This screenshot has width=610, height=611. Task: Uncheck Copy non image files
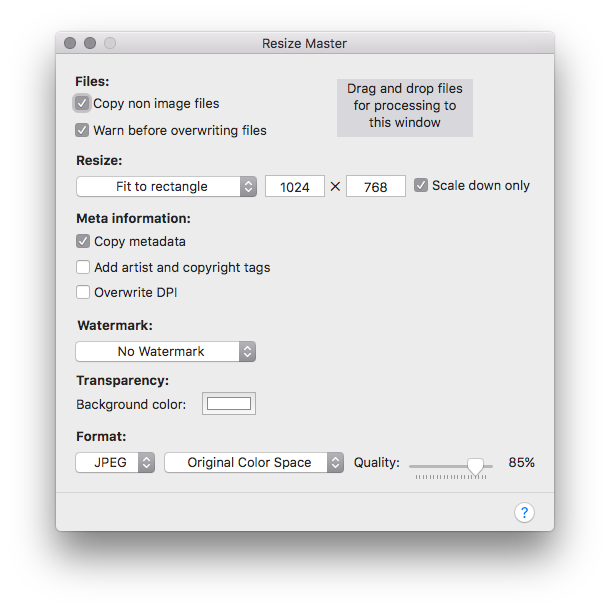tap(82, 103)
